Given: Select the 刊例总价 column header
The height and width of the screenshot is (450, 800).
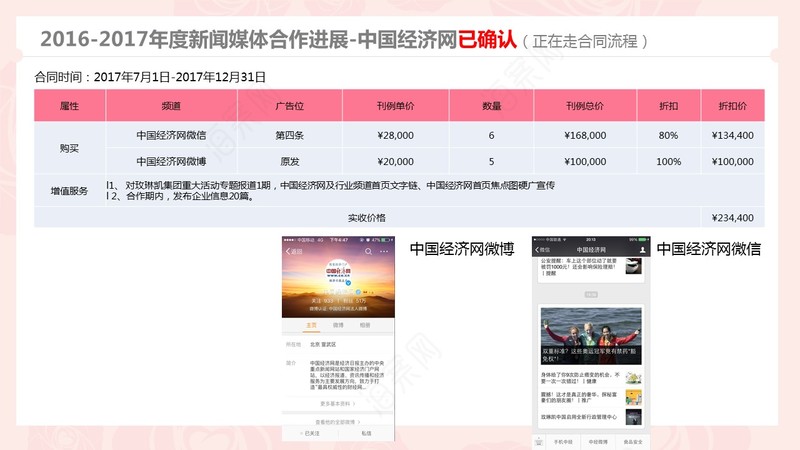Looking at the screenshot, I should [x=585, y=106].
